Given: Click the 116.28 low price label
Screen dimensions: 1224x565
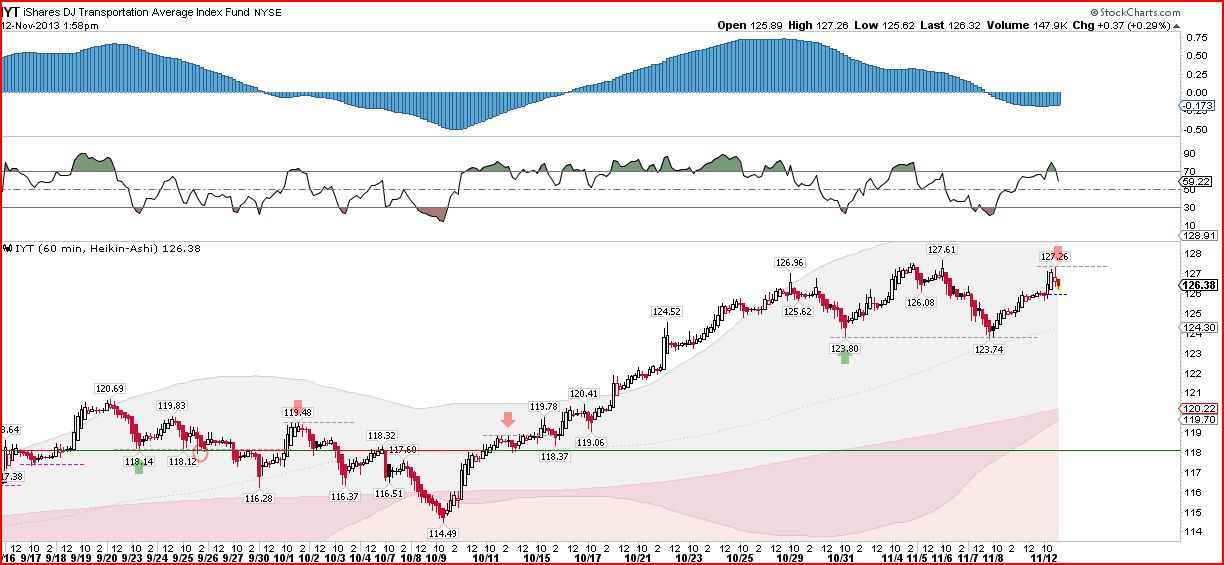Looking at the screenshot, I should pos(259,497).
